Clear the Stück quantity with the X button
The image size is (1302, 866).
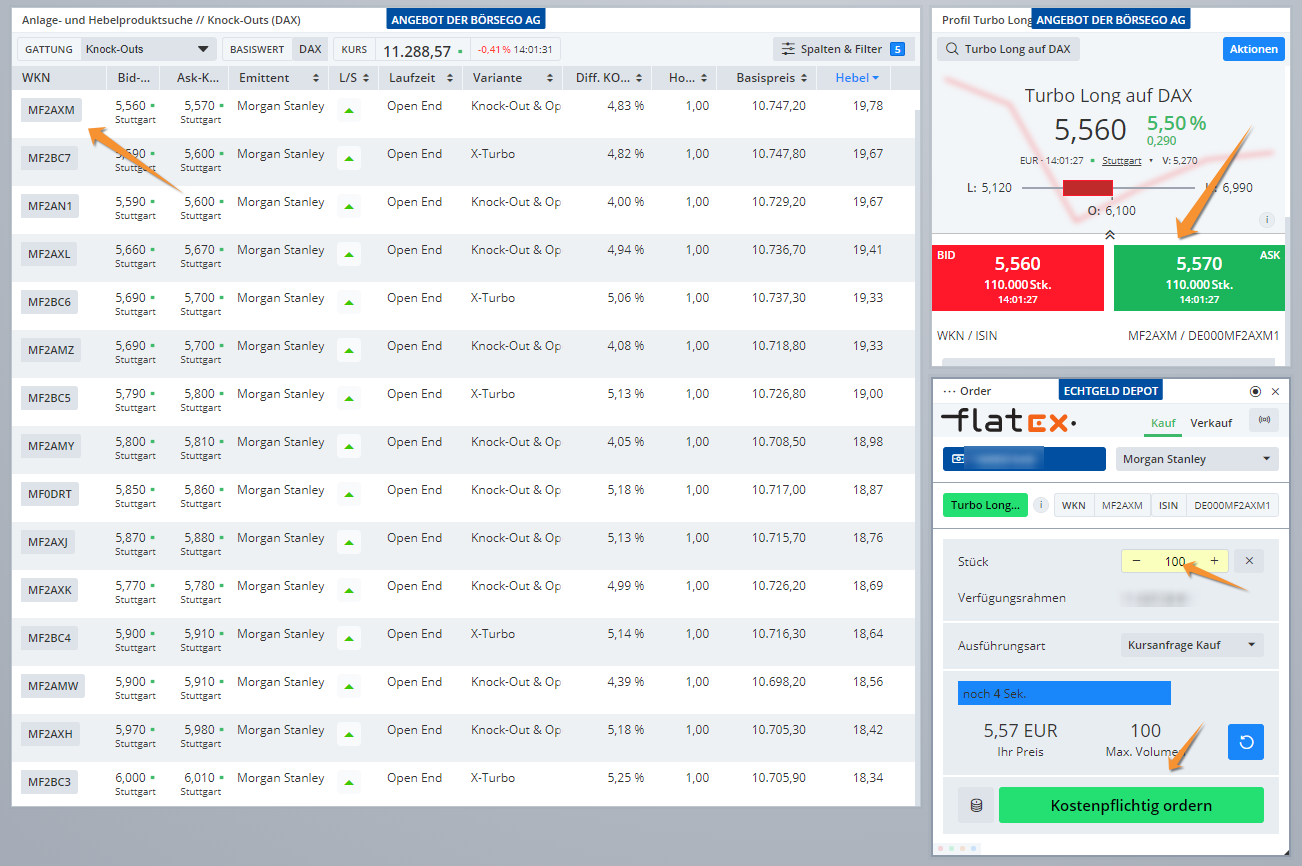(1249, 561)
